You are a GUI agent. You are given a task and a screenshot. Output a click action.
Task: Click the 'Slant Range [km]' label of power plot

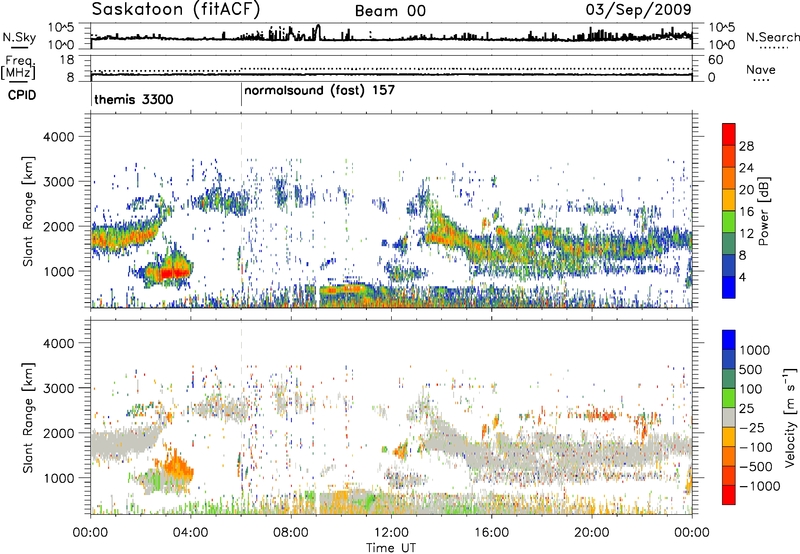click(x=28, y=211)
